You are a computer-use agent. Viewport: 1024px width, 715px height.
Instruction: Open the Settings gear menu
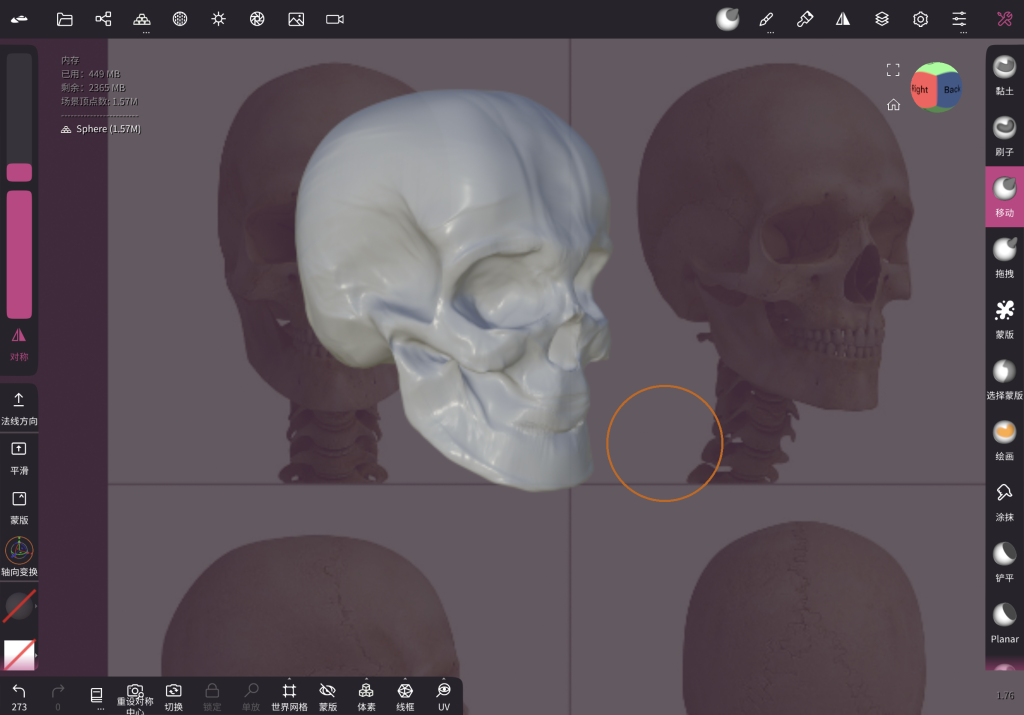pos(920,19)
